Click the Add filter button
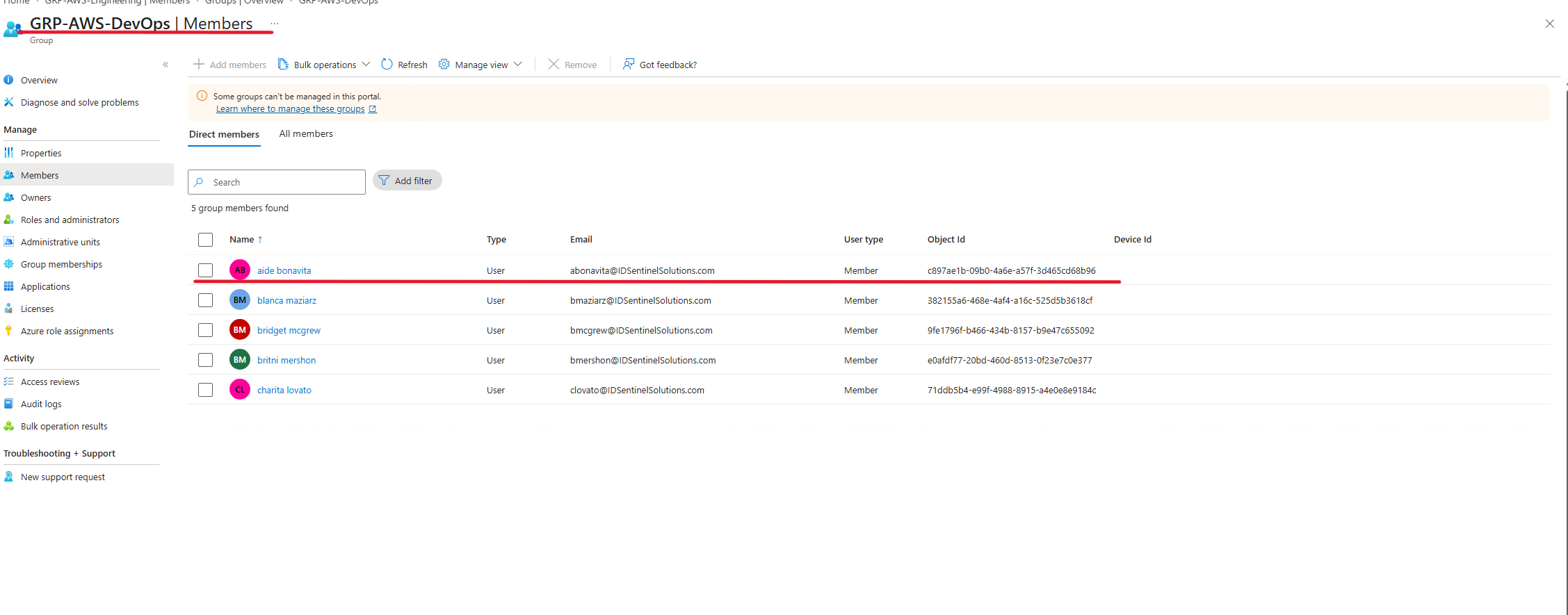Viewport: 1568px width, 615px height. point(407,181)
